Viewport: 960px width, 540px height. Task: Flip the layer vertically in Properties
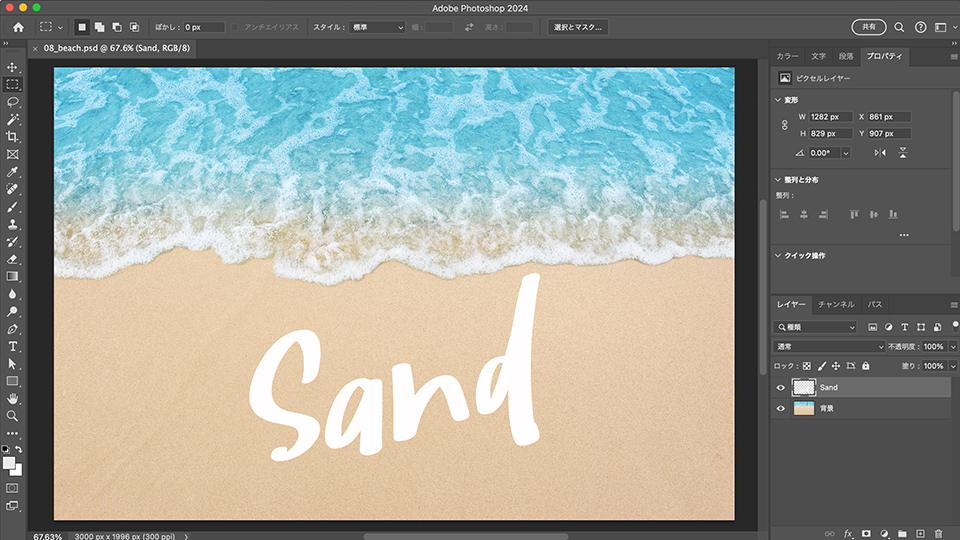pyautogui.click(x=902, y=153)
